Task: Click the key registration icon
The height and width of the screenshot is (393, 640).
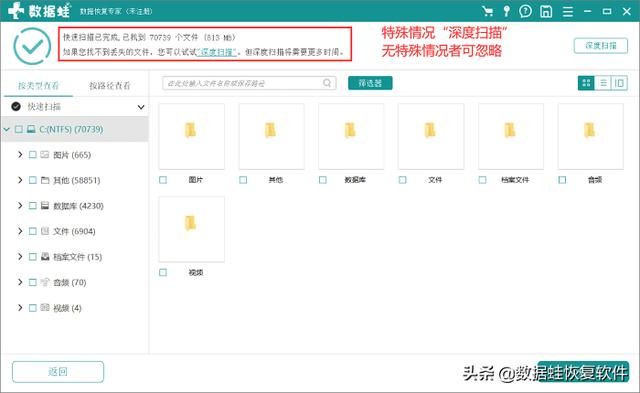Action: [507, 11]
